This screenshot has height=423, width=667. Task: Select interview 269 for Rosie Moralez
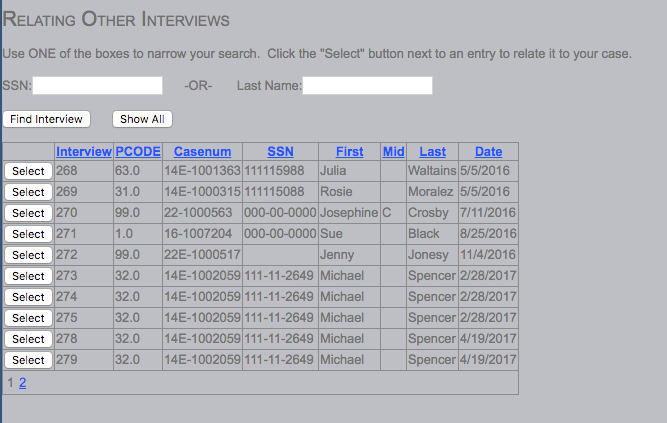tap(28, 192)
